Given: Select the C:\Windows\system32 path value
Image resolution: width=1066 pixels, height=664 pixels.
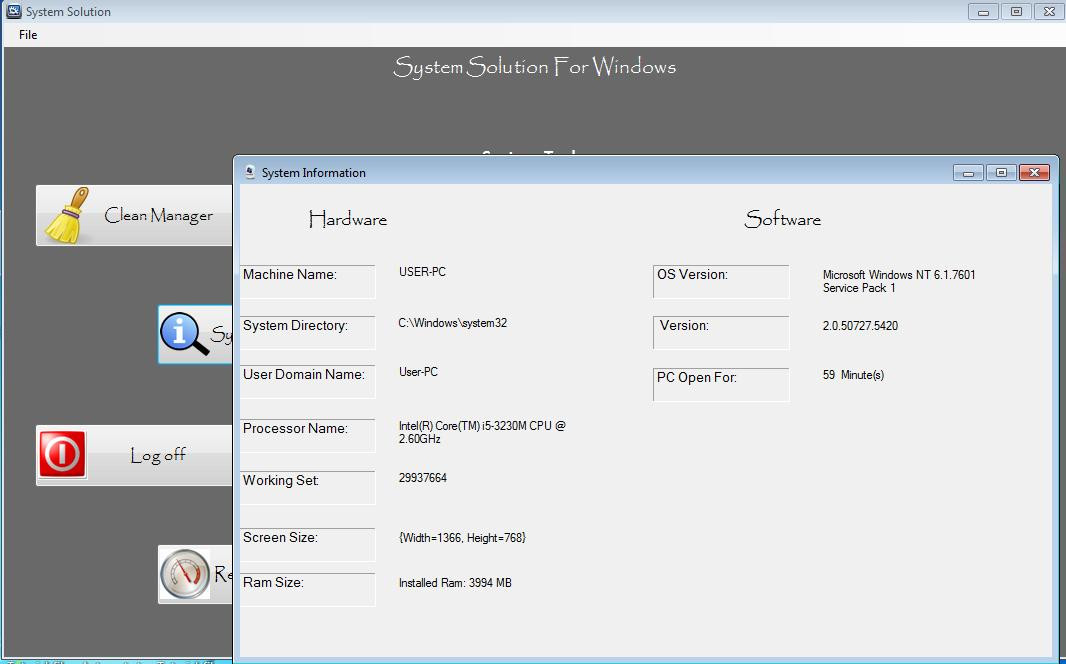Looking at the screenshot, I should click(x=453, y=323).
